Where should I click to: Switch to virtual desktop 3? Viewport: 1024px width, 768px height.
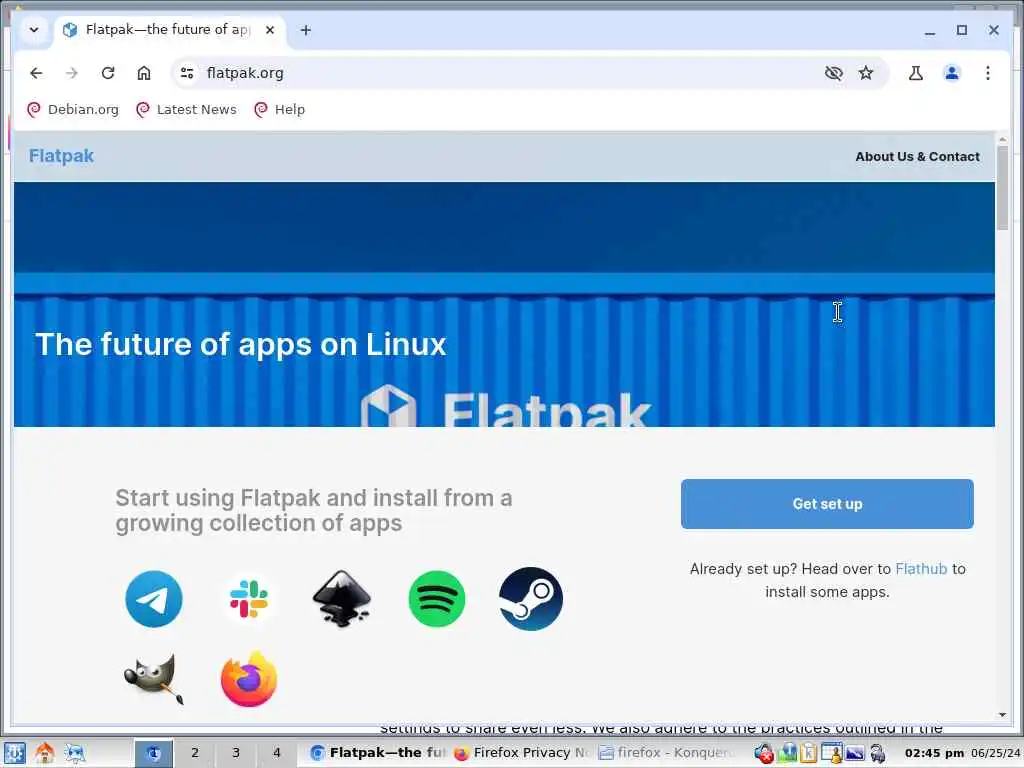236,753
